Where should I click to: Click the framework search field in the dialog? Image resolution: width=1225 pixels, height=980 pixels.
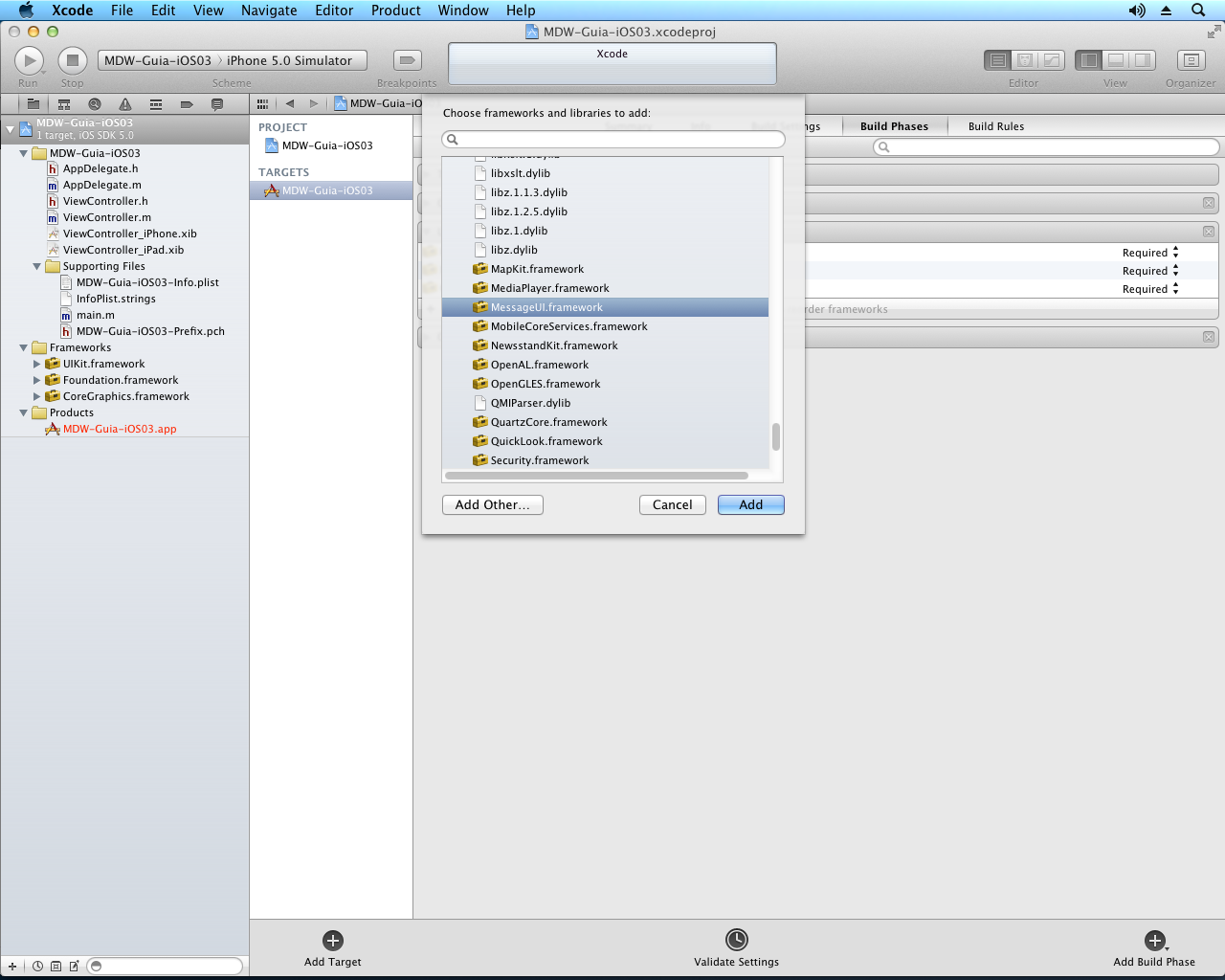613,140
